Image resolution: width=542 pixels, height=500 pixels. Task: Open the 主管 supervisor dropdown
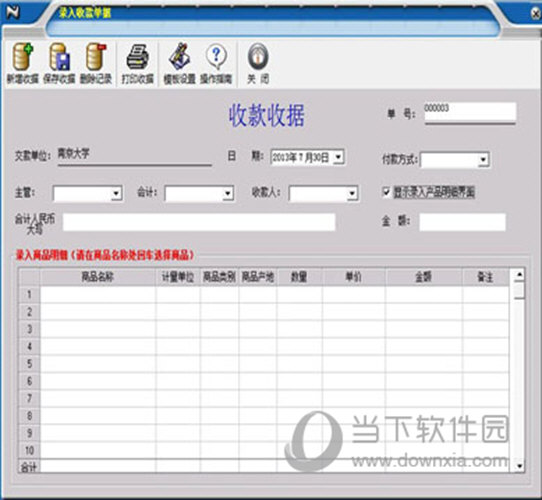116,193
